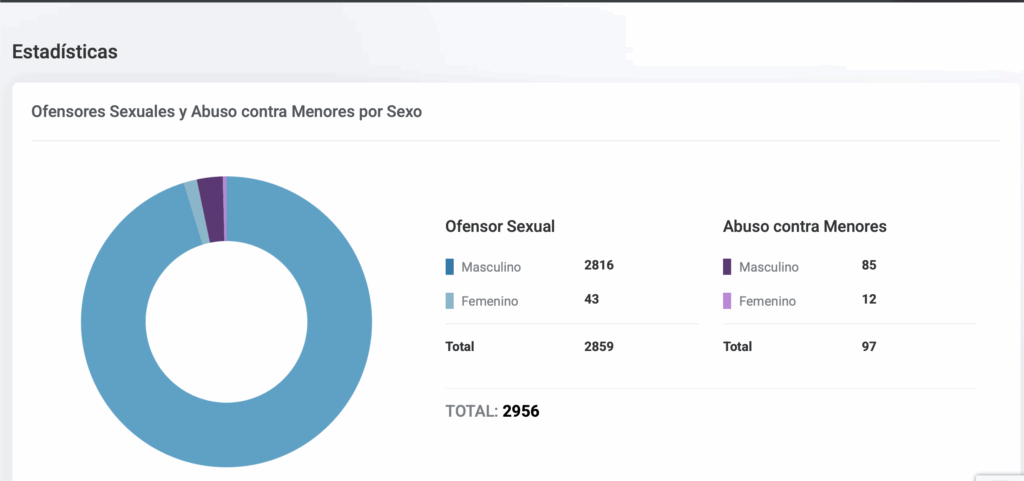This screenshot has height=481, width=1024.
Task: Select Masculino label under Abuso contra Menores
Action: coord(768,267)
